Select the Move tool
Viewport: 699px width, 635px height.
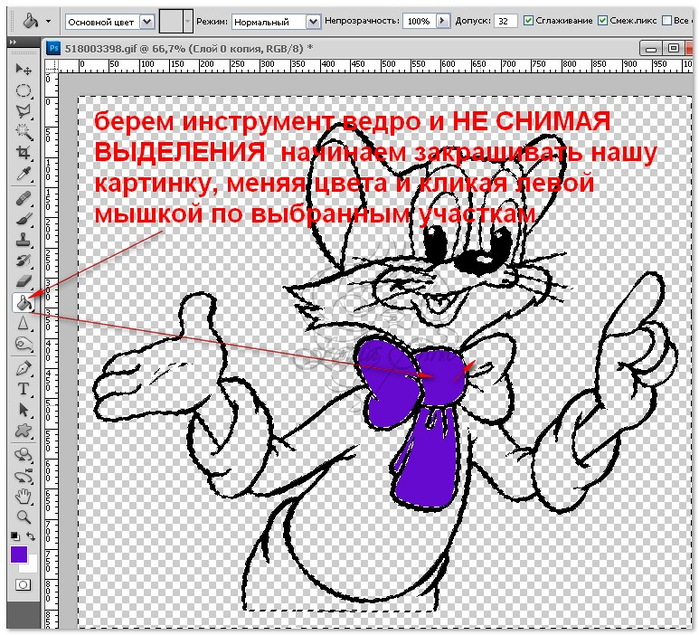pyautogui.click(x=23, y=69)
